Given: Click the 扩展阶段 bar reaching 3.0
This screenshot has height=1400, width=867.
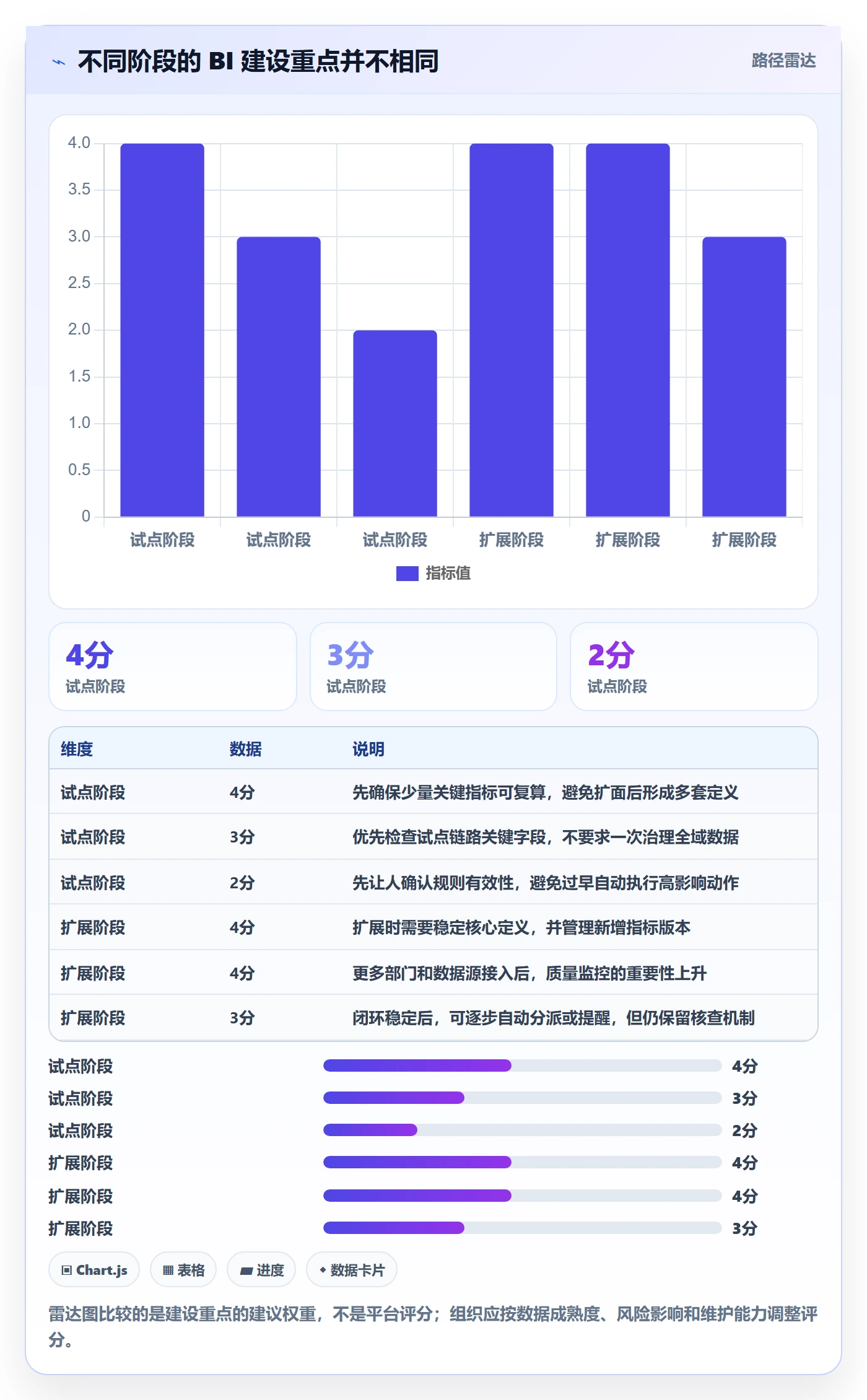Looking at the screenshot, I should pyautogui.click(x=744, y=377).
